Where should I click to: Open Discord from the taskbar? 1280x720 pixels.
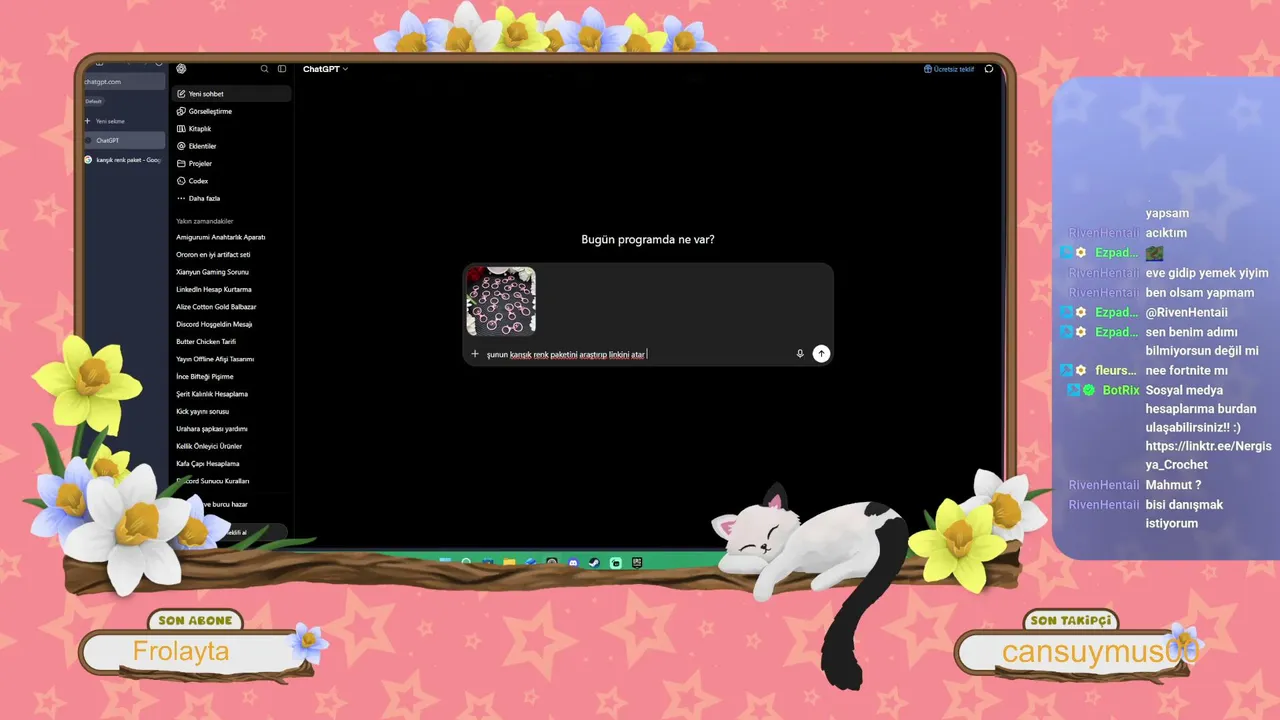coord(573,563)
